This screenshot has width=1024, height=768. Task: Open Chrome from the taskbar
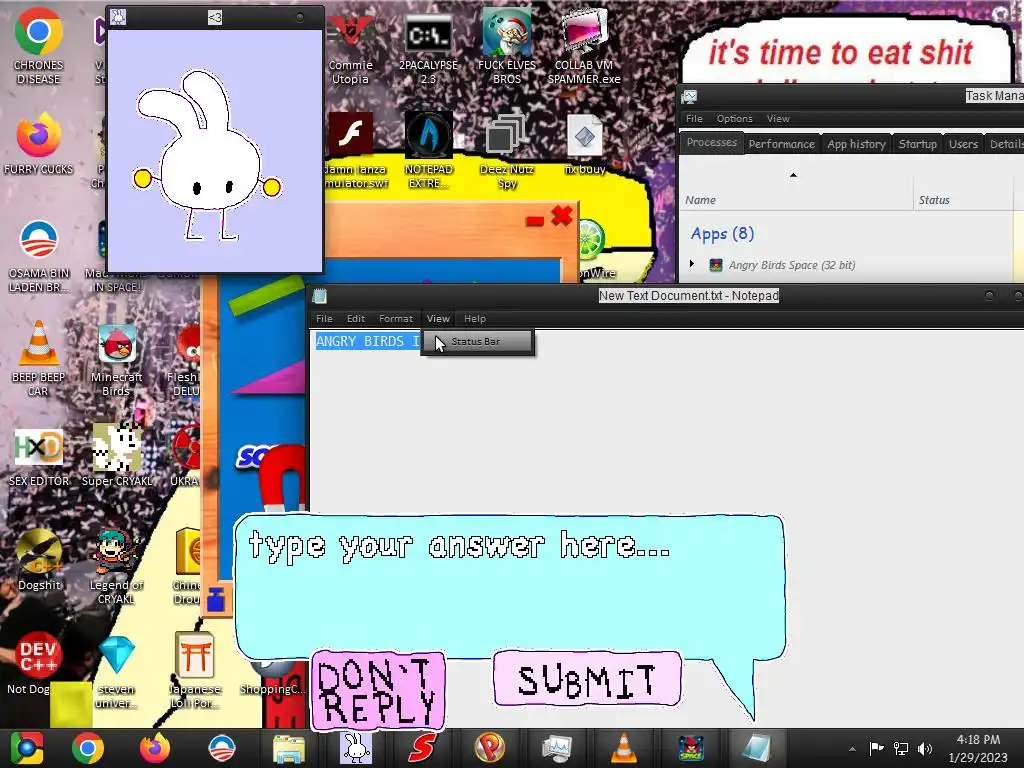pos(88,748)
